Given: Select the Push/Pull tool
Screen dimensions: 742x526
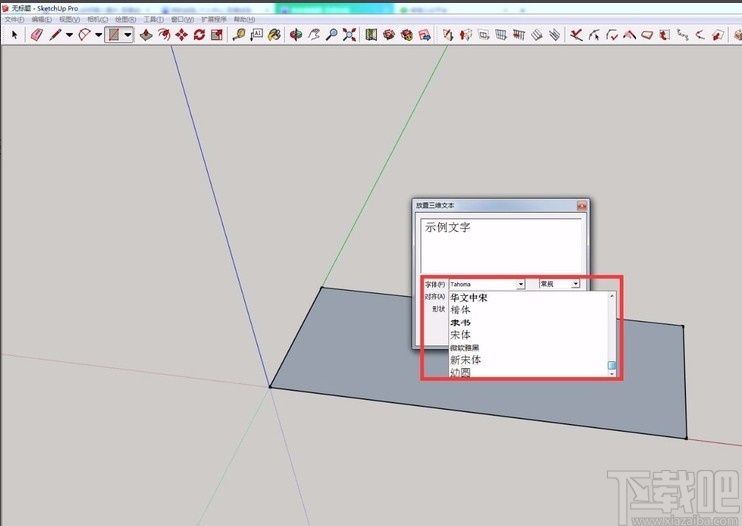Looking at the screenshot, I should pos(146,35).
